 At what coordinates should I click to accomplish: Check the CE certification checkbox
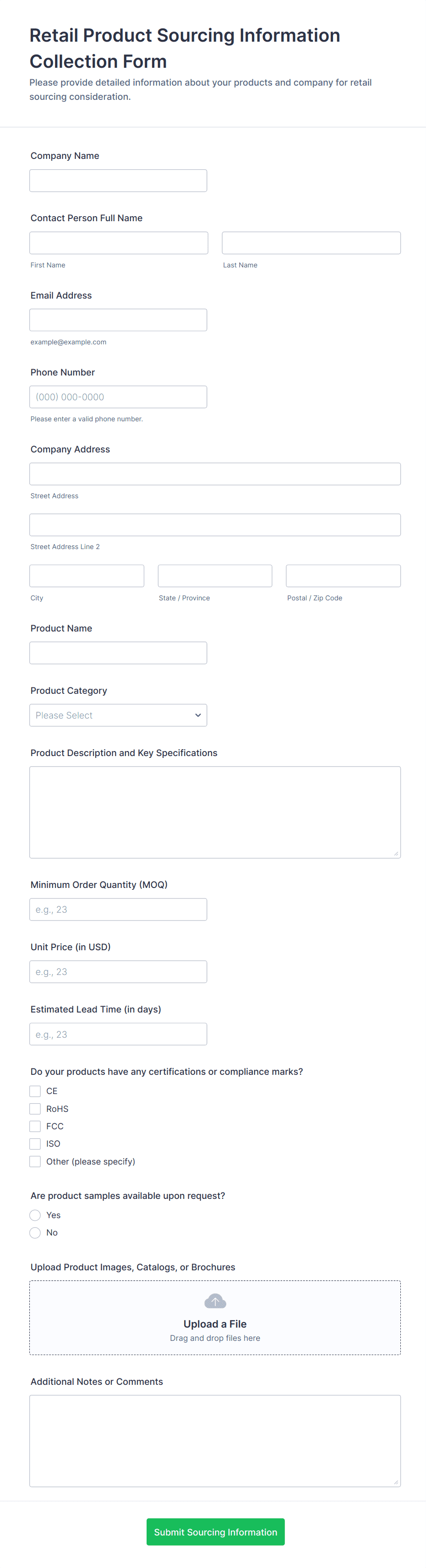[35, 1091]
